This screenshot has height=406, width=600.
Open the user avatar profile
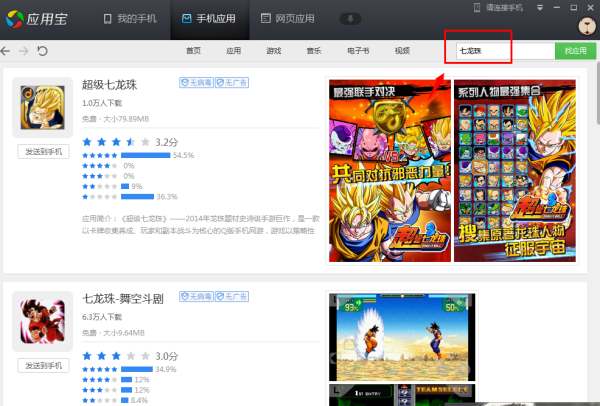click(x=587, y=26)
